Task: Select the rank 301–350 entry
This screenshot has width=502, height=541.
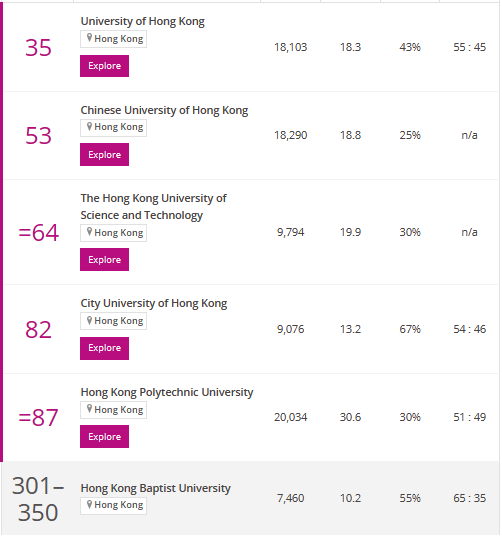Action: [38, 499]
